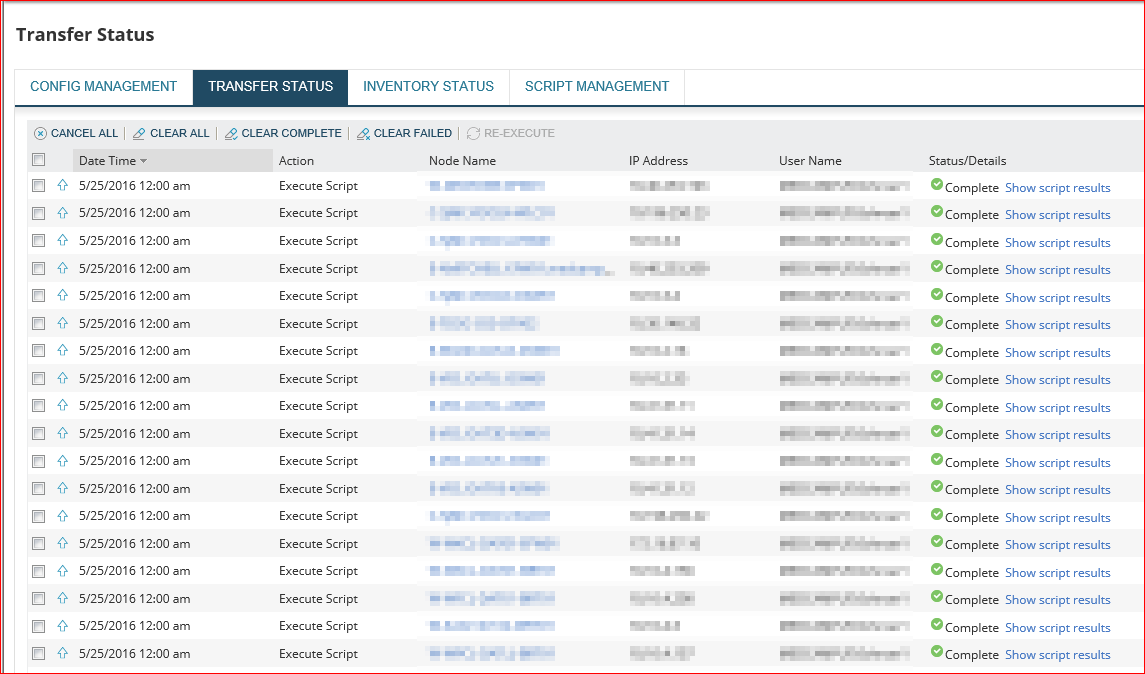Check the checkbox of the second transfer row
This screenshot has width=1145, height=674.
pos(39,213)
